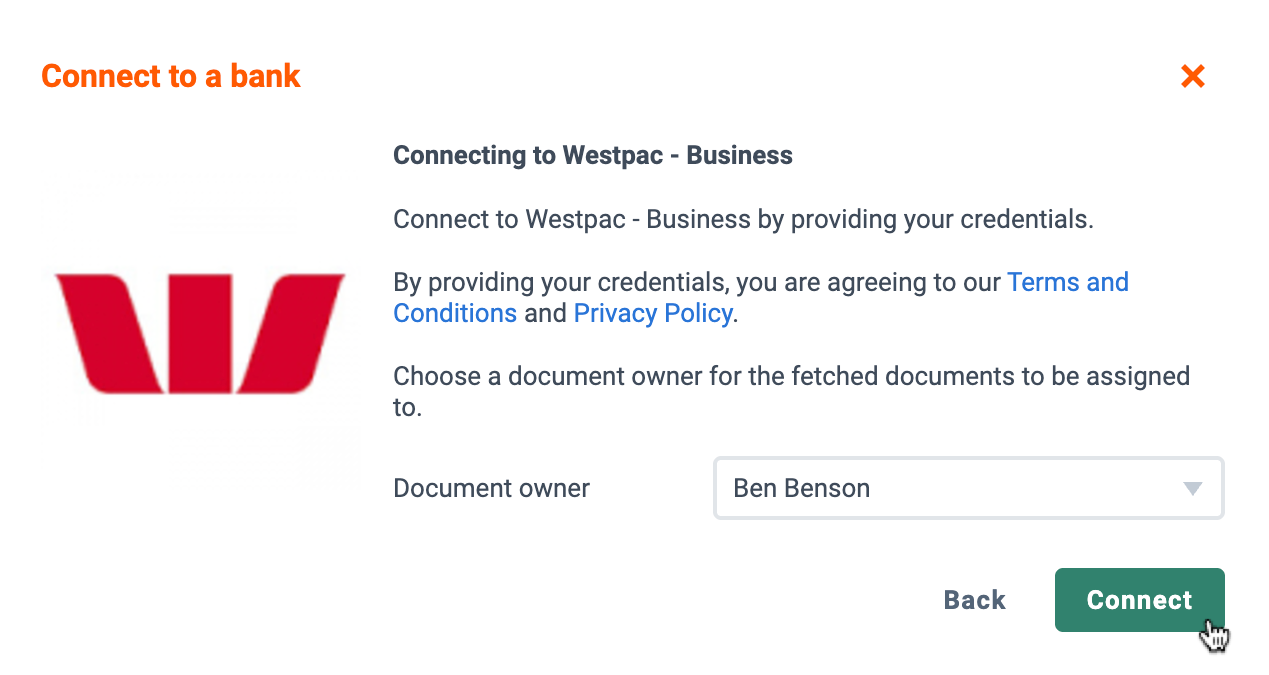Click the Choose a document owner instruction text
Viewport: 1269px width, 675px height.
(791, 392)
